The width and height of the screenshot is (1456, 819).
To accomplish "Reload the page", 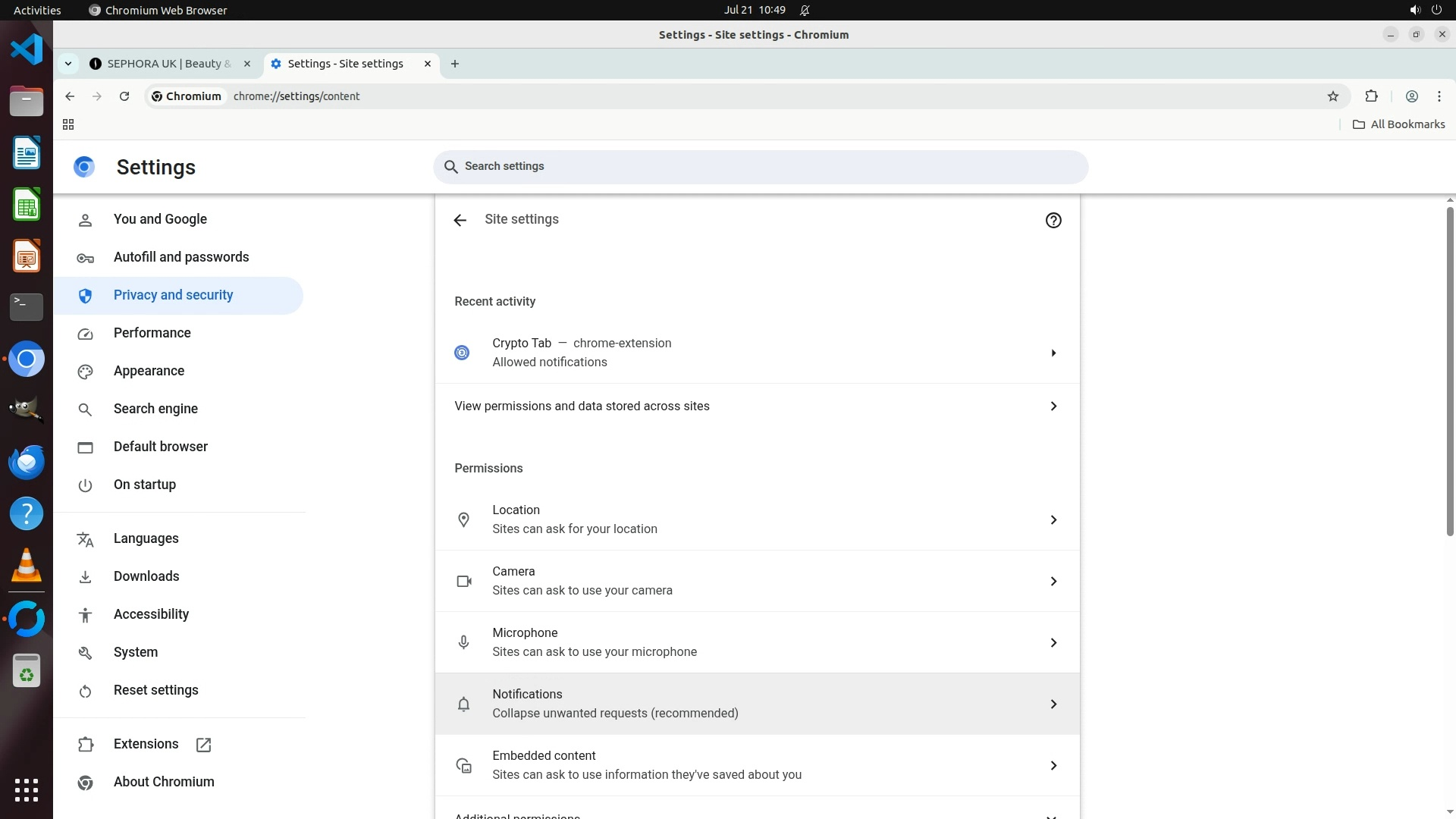I will 124,96.
